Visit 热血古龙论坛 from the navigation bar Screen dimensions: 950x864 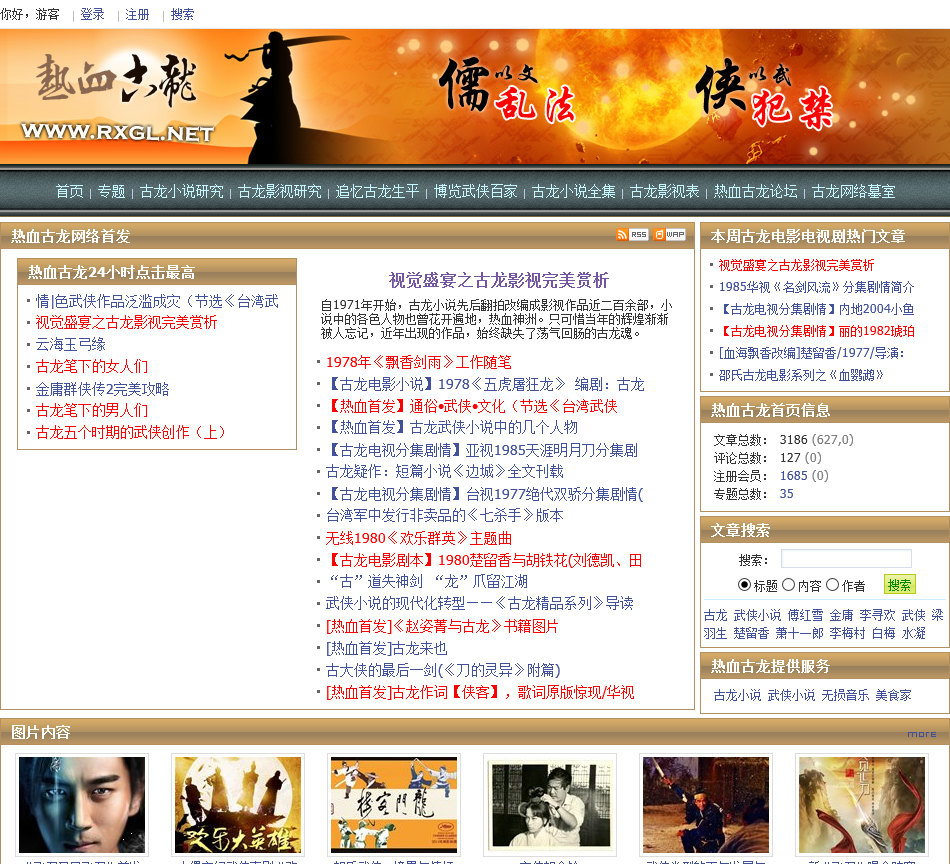(x=756, y=191)
